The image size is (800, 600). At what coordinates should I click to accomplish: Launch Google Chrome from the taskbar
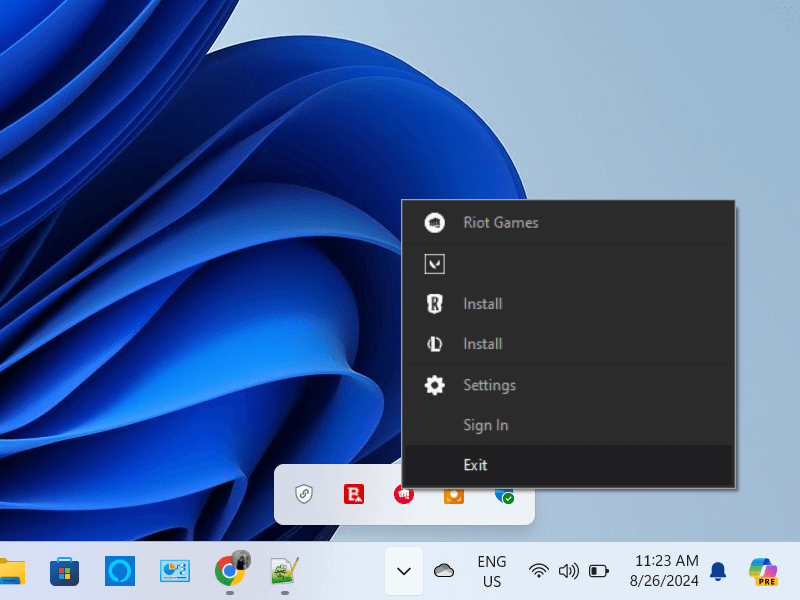(231, 572)
